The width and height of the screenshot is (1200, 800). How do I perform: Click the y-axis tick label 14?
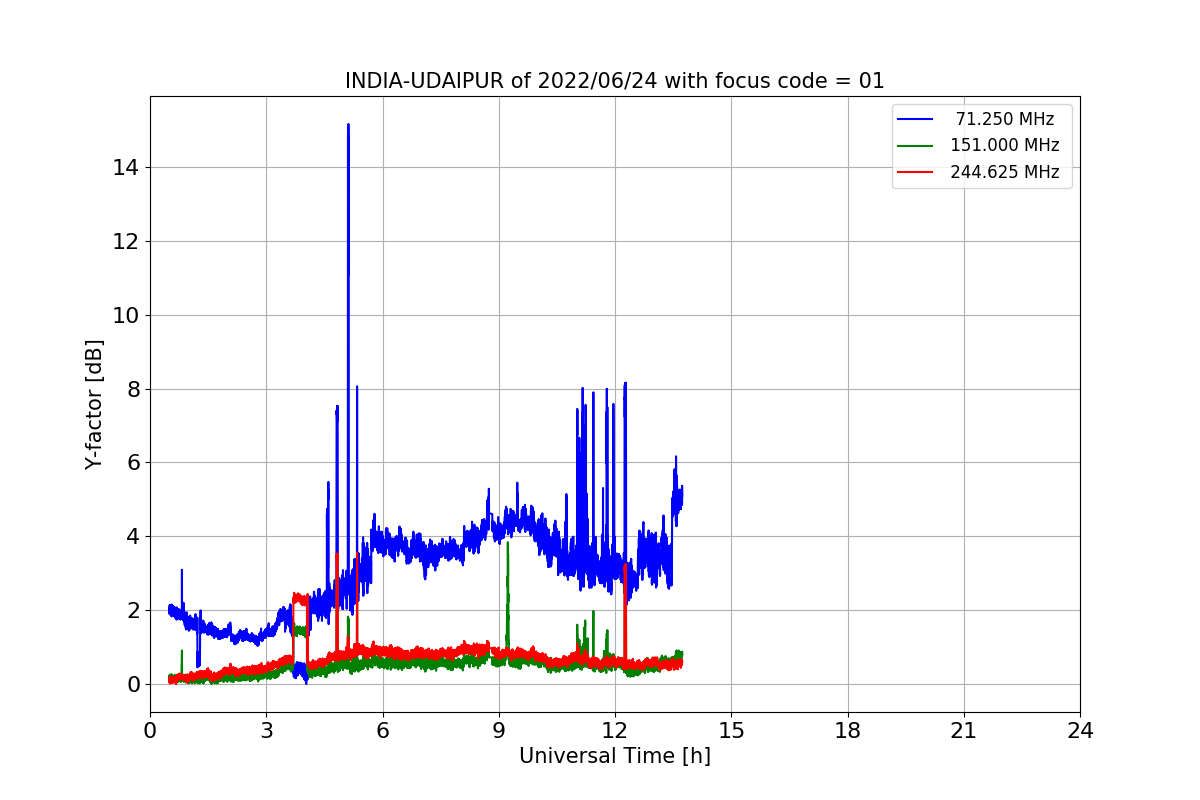(x=125, y=167)
